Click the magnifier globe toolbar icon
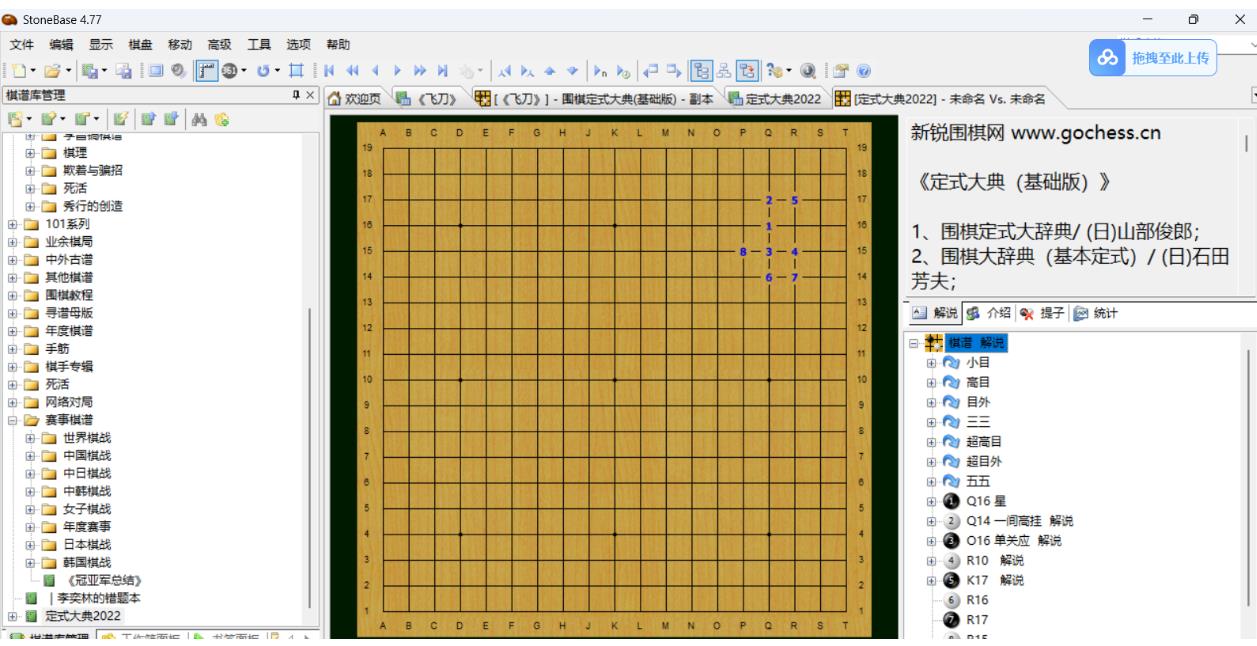Viewport: 1257px width, 646px height. (807, 71)
